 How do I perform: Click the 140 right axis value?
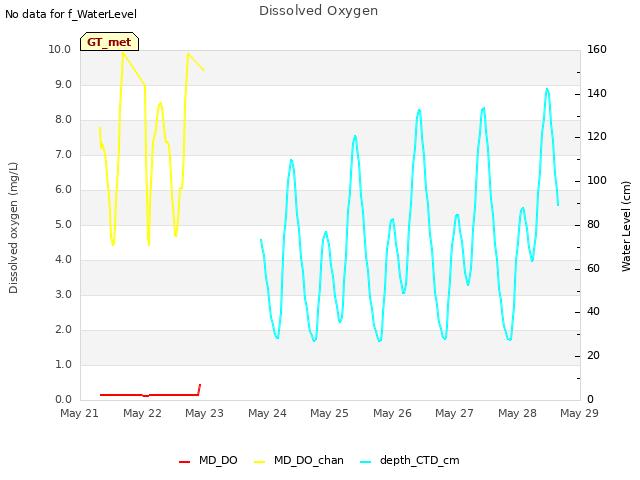pos(597,93)
